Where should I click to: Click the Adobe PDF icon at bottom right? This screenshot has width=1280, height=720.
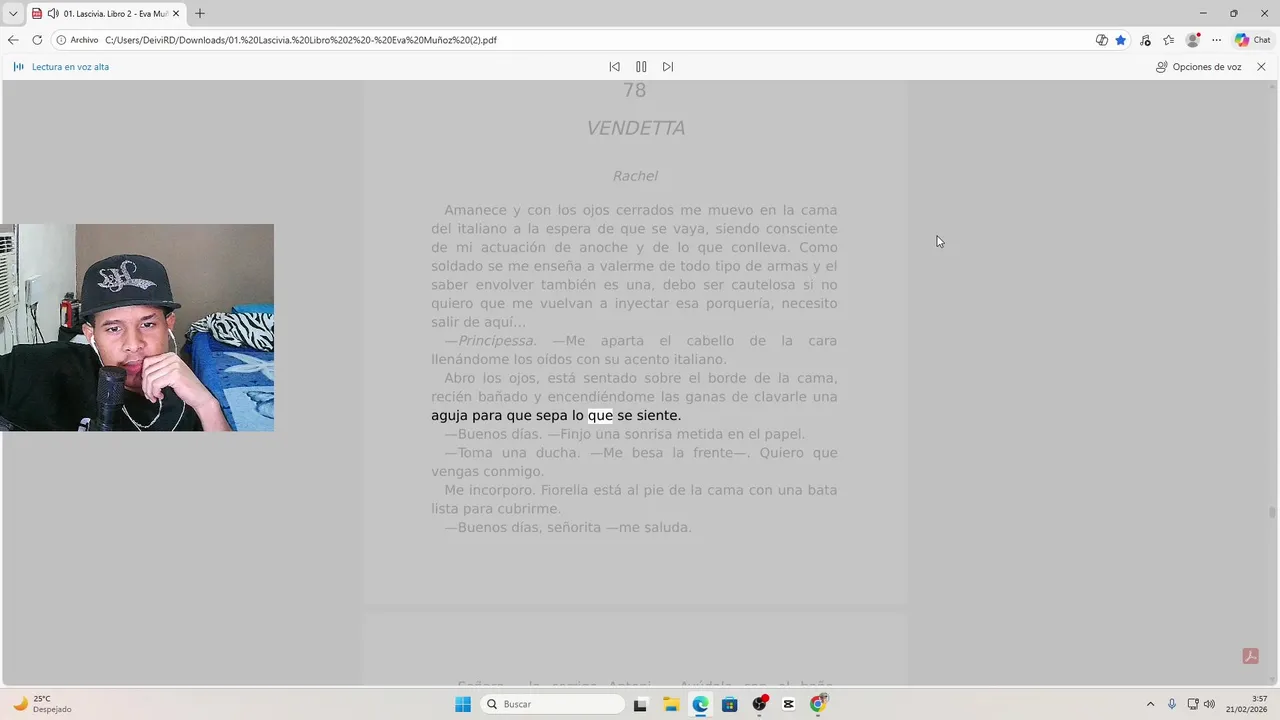point(1250,656)
